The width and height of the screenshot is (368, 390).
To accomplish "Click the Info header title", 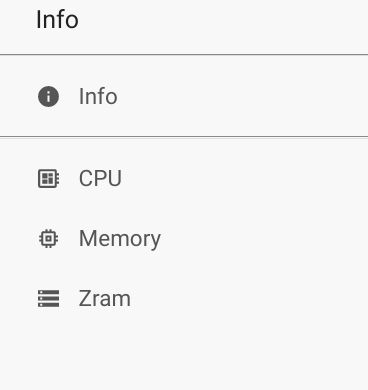I will tap(57, 20).
